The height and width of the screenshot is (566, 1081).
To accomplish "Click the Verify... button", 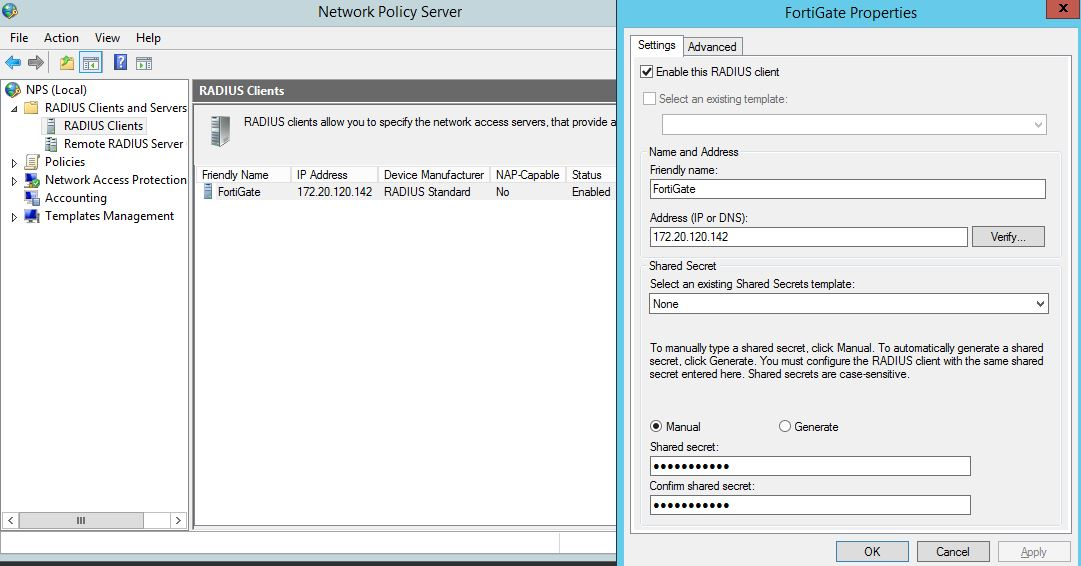I will click(x=1008, y=236).
